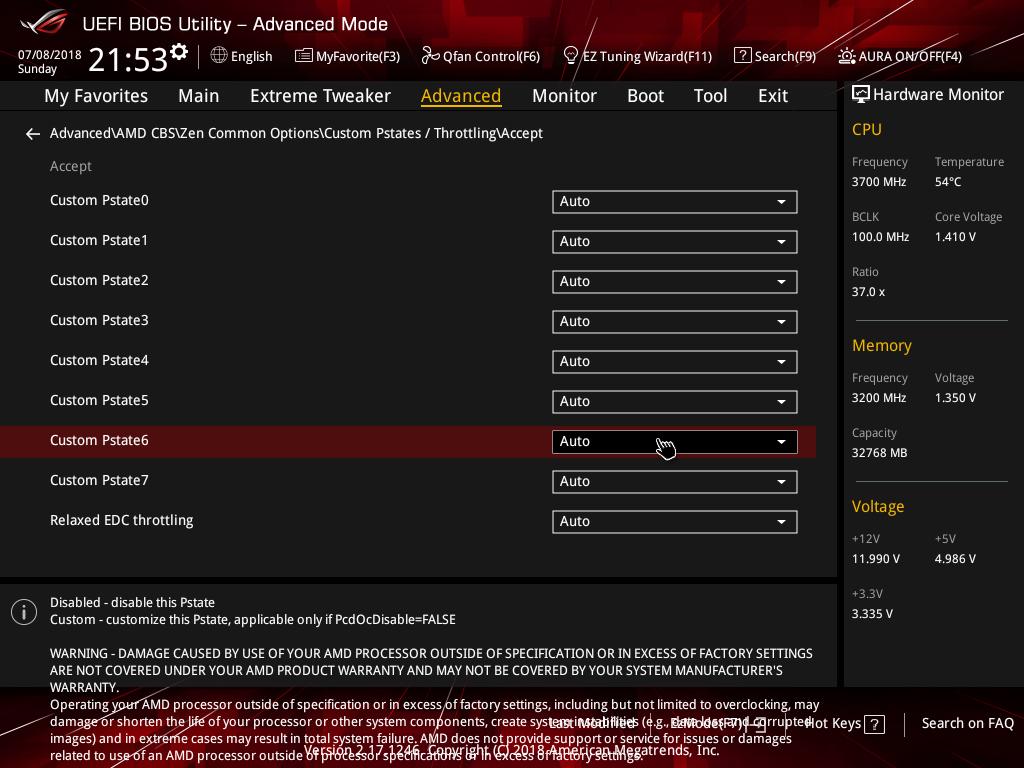Click the Custom Pstate6 row label
The width and height of the screenshot is (1024, 768).
pos(99,441)
